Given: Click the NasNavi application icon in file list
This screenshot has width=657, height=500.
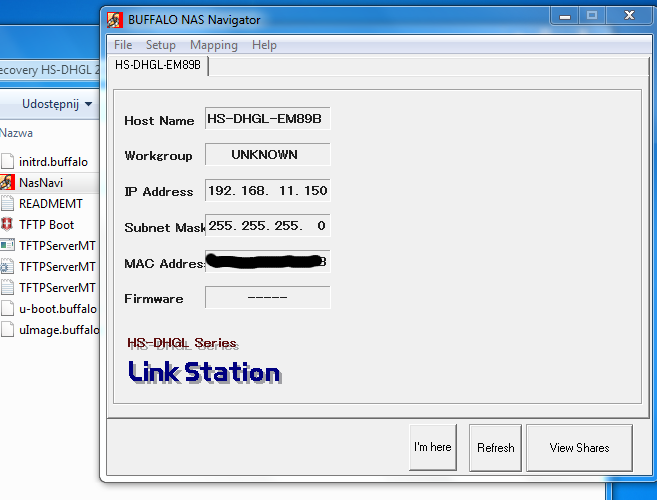Looking at the screenshot, I should pos(8,183).
